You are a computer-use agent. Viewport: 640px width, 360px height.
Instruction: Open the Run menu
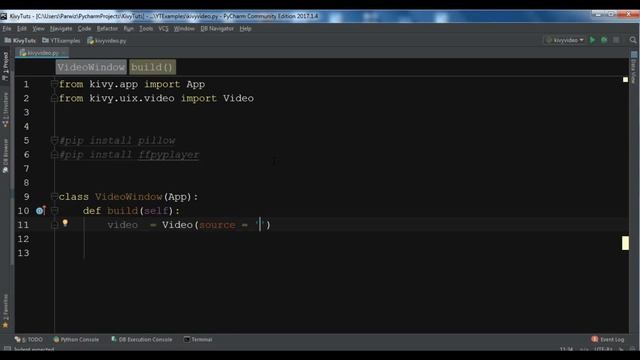[x=129, y=29]
